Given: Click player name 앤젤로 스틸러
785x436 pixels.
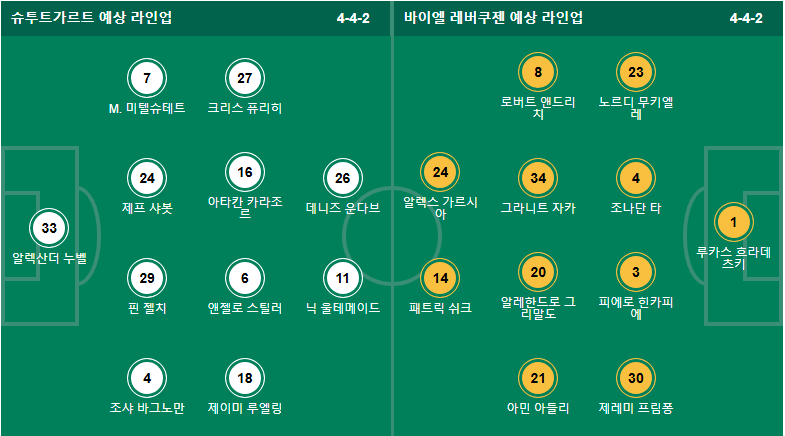Looking at the screenshot, I should pyautogui.click(x=245, y=308).
